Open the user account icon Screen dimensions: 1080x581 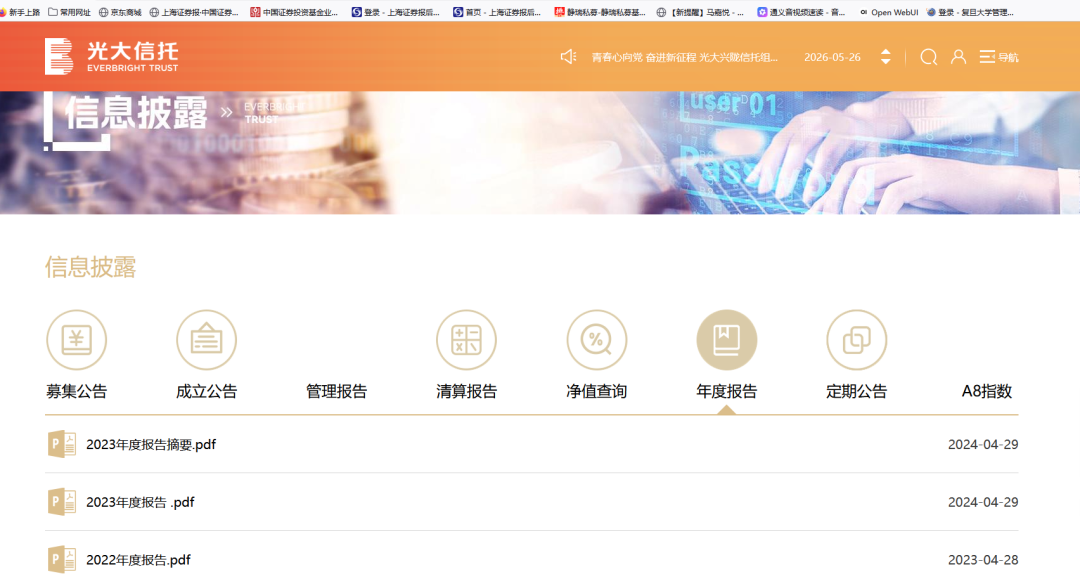(x=958, y=56)
